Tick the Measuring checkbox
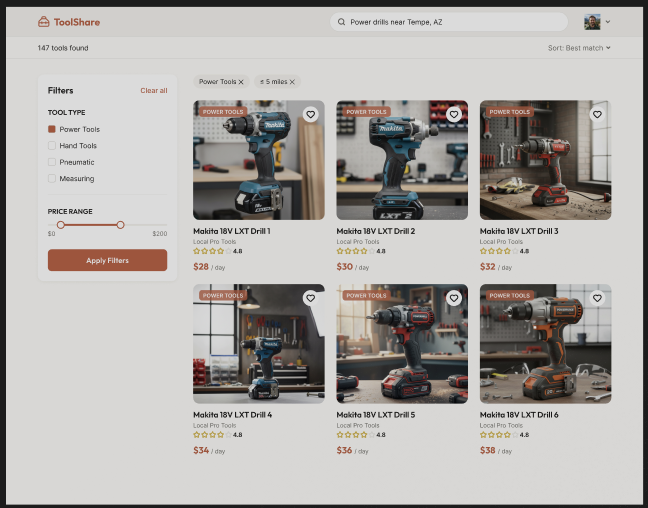648x508 pixels. pyautogui.click(x=52, y=179)
